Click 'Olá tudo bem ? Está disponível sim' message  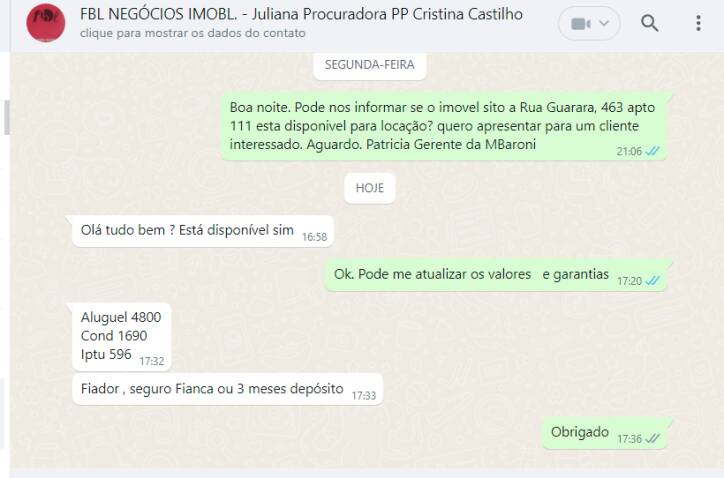pyautogui.click(x=203, y=231)
